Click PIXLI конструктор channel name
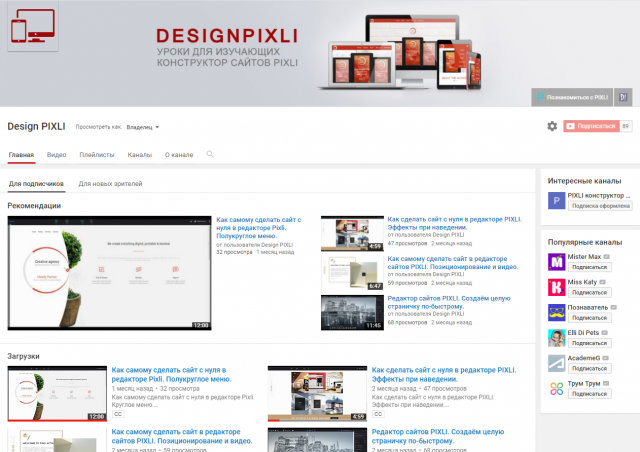 (599, 195)
